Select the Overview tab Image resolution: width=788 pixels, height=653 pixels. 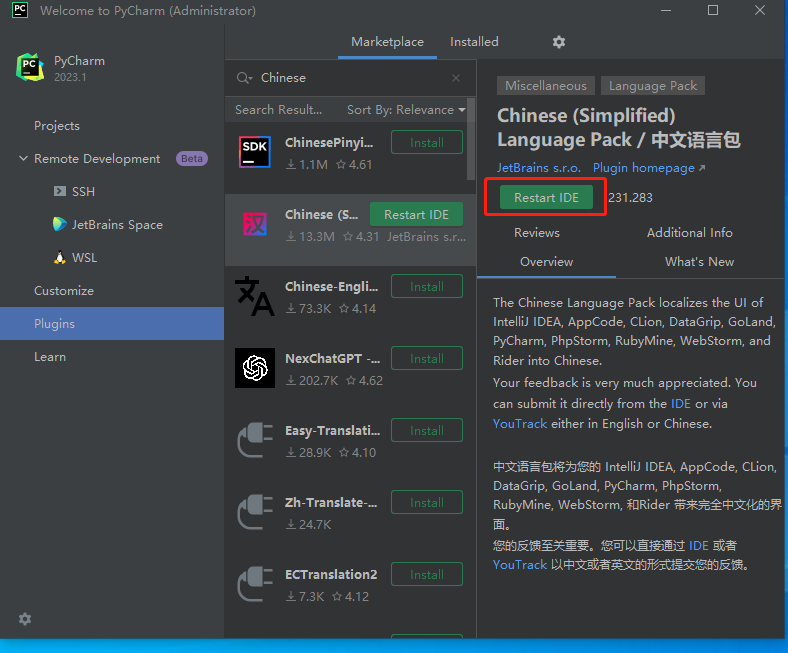pos(546,262)
